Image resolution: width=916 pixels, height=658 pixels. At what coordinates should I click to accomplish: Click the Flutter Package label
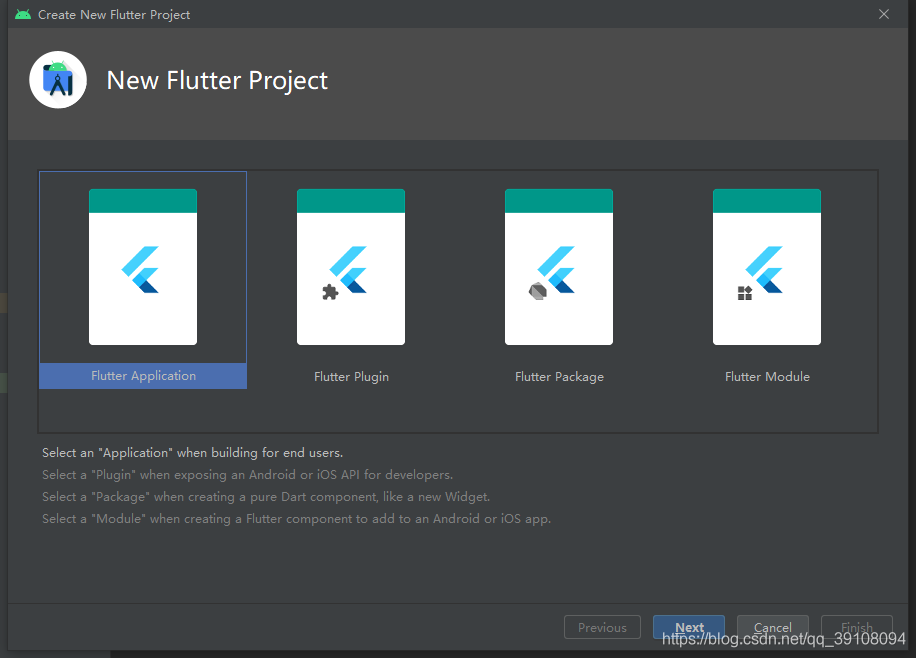pos(559,377)
